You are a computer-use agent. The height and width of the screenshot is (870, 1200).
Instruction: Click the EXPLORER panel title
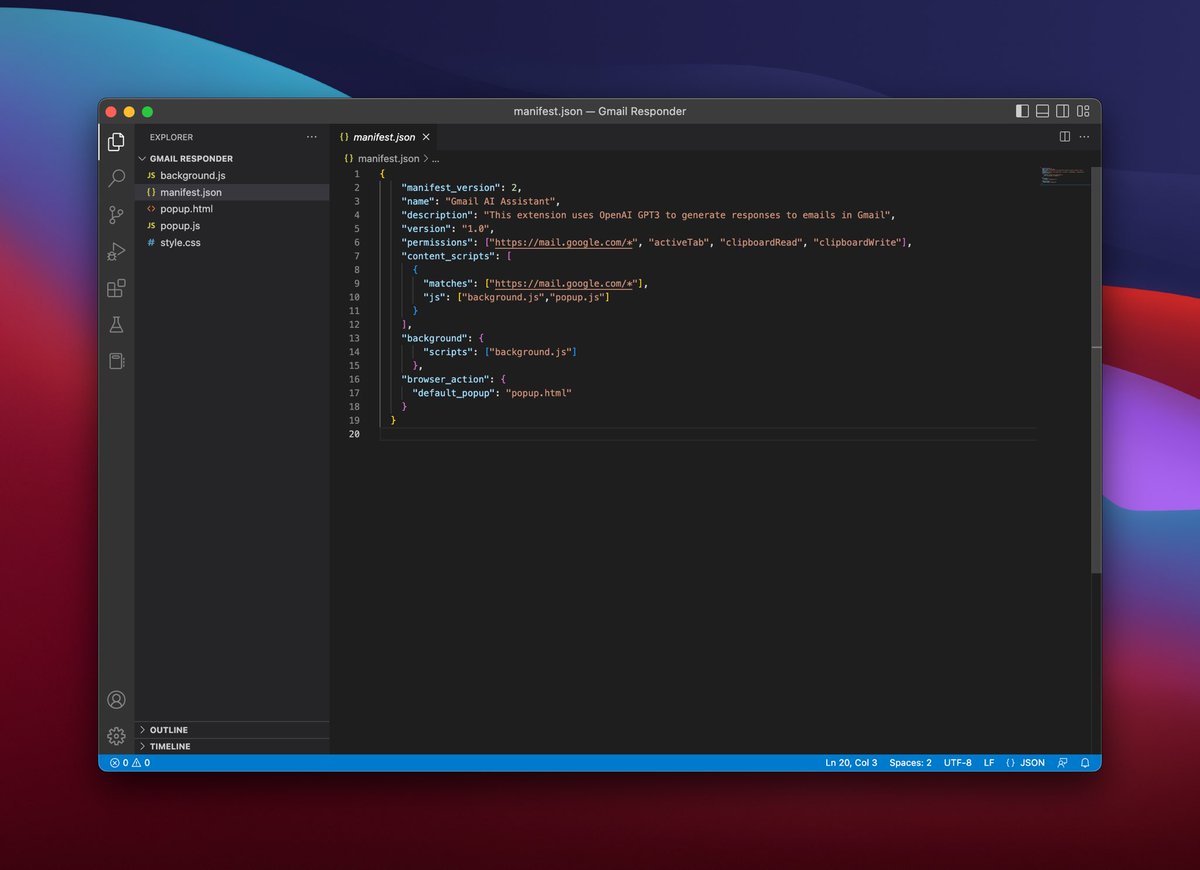(x=171, y=137)
